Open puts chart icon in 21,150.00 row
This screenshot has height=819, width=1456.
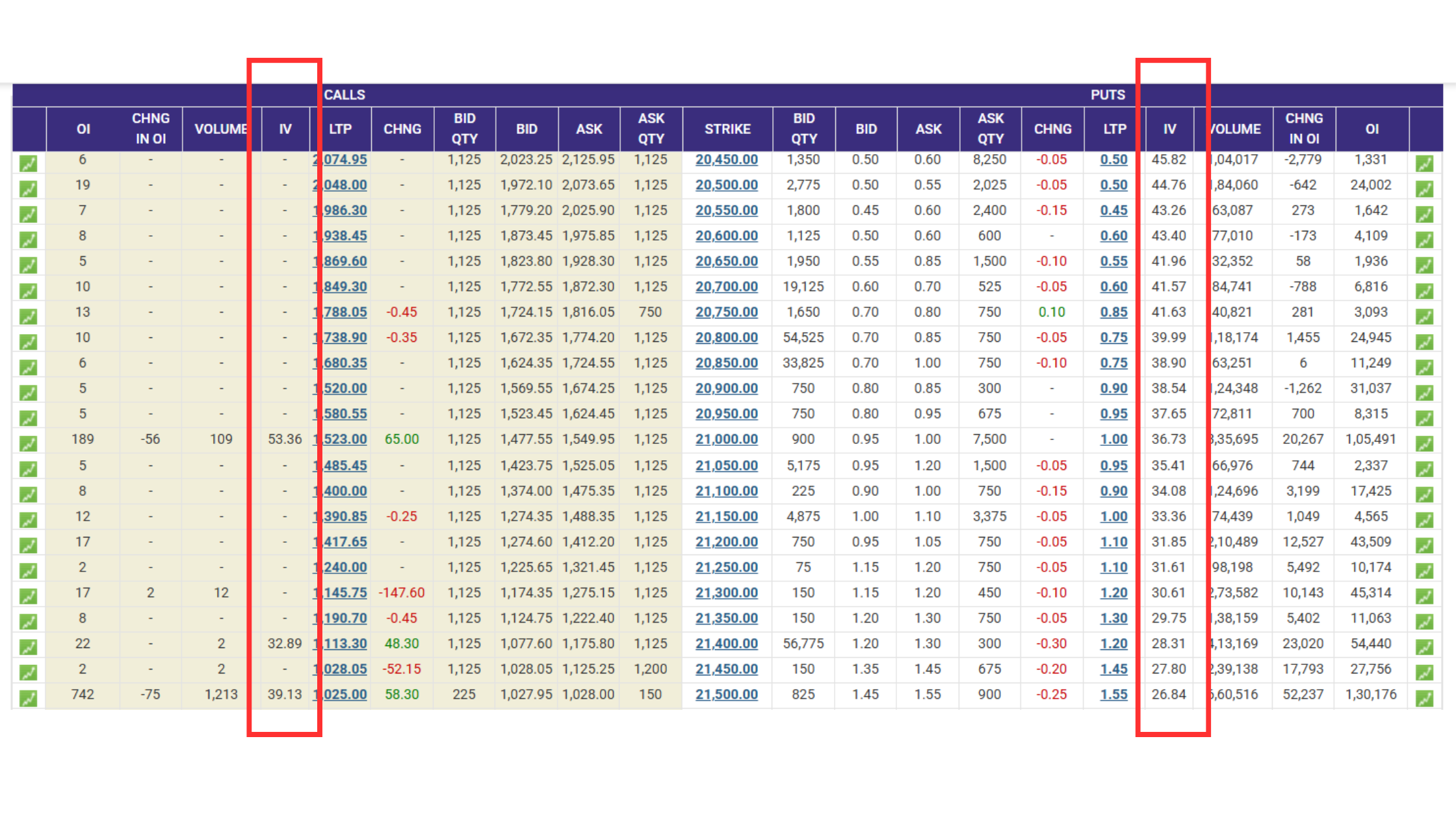point(1424,520)
